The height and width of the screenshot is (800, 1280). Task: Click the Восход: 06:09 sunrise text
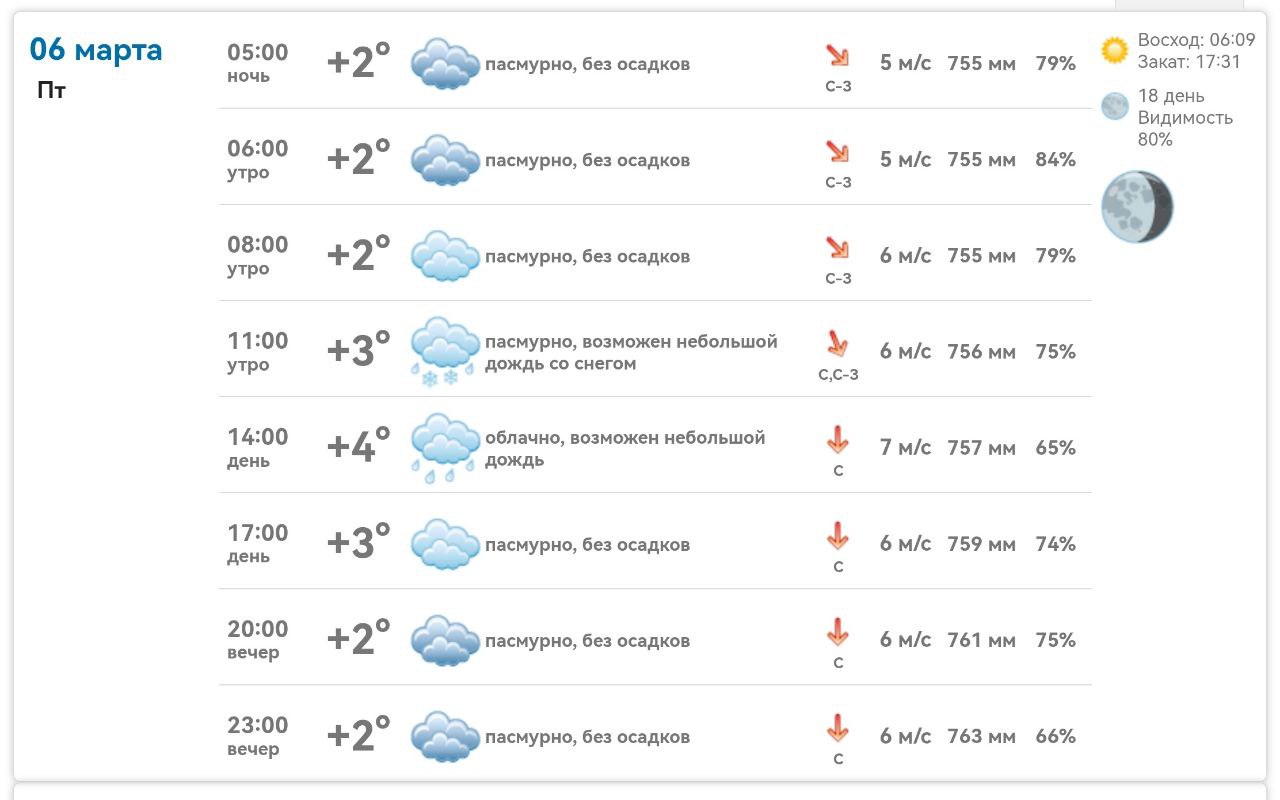pos(1196,41)
